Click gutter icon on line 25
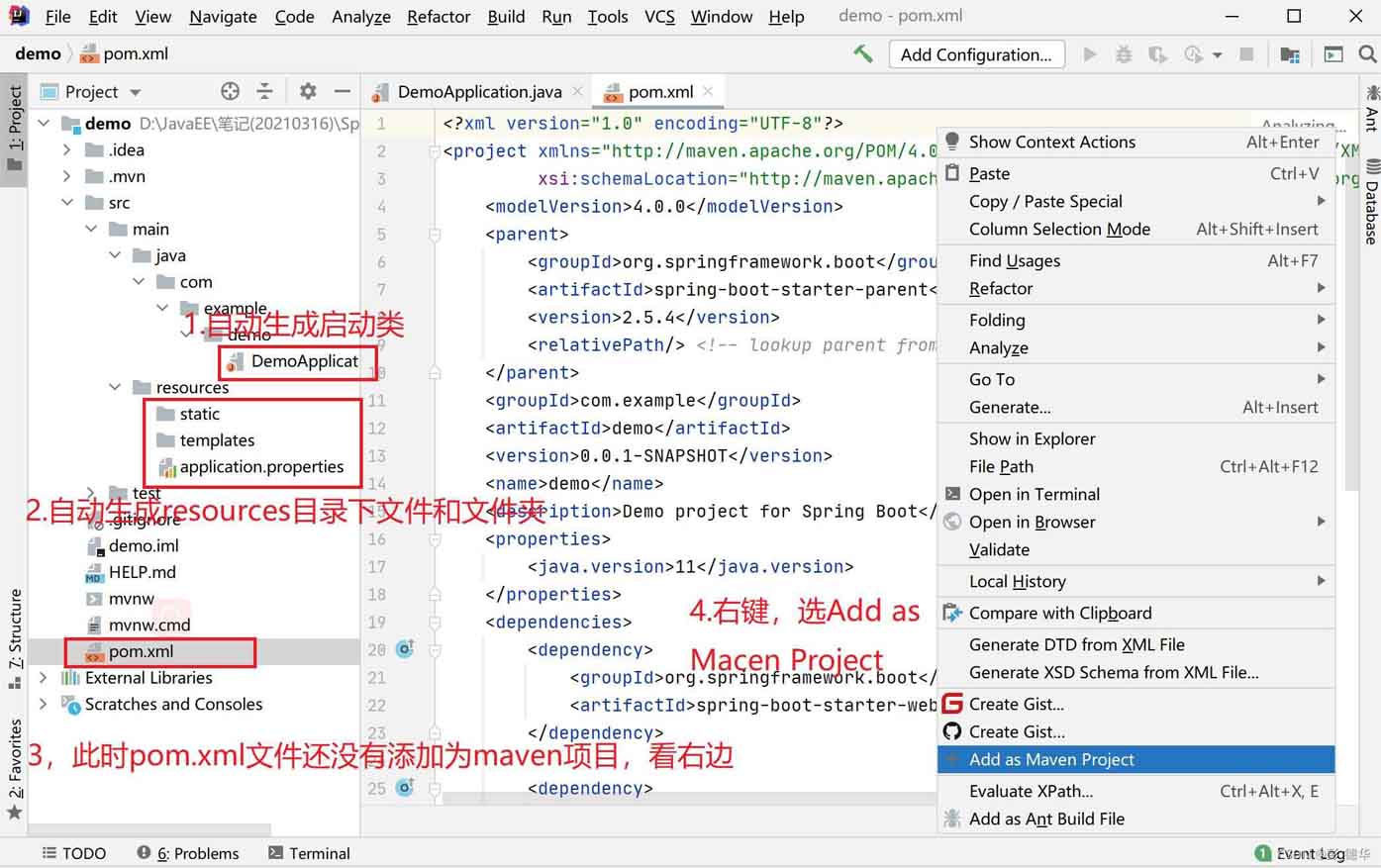The height and width of the screenshot is (868, 1381). [405, 788]
